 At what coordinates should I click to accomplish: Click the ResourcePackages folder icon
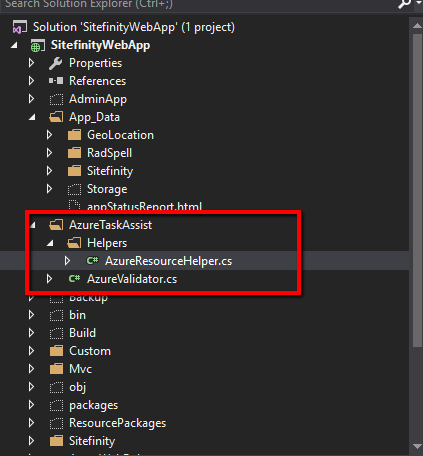pyautogui.click(x=56, y=423)
